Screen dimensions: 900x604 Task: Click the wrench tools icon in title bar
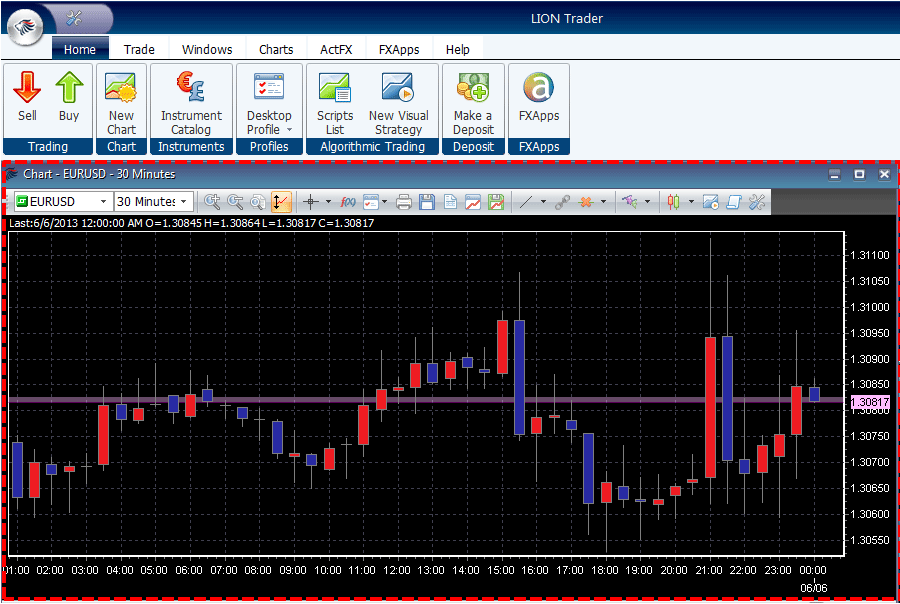tap(74, 18)
